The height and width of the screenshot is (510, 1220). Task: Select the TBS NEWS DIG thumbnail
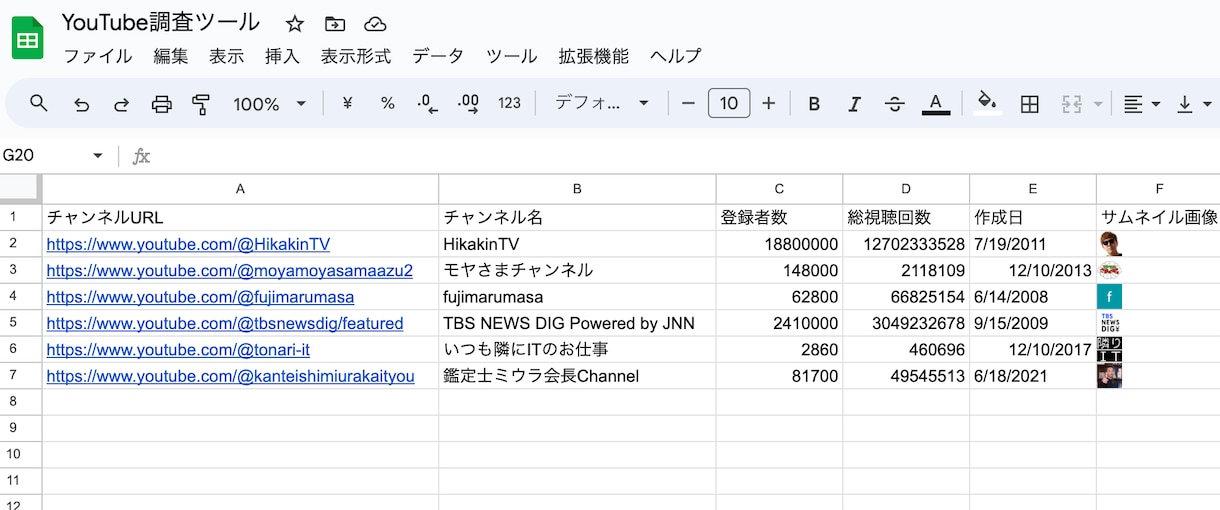point(1110,323)
